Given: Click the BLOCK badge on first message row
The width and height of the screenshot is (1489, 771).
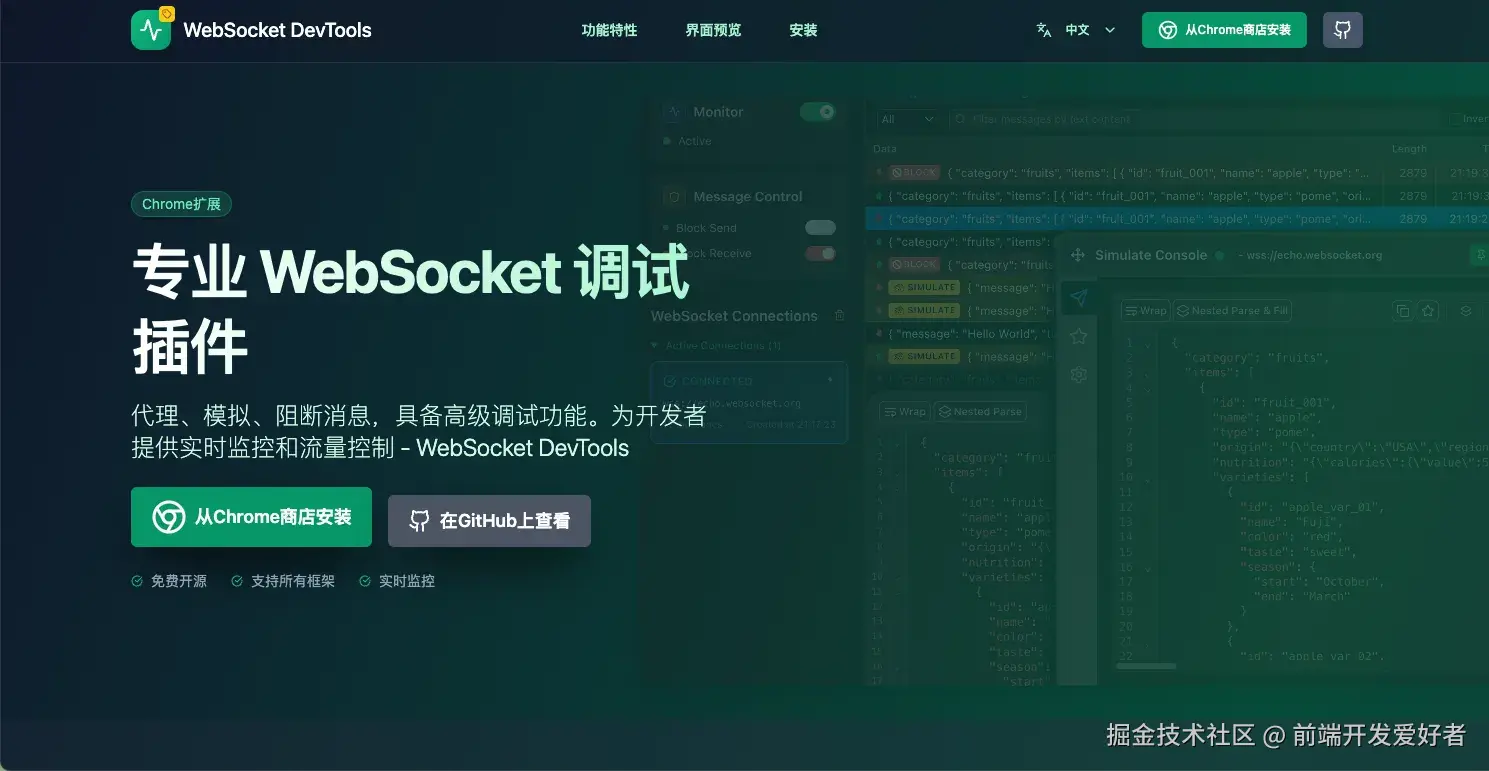Looking at the screenshot, I should click(914, 173).
